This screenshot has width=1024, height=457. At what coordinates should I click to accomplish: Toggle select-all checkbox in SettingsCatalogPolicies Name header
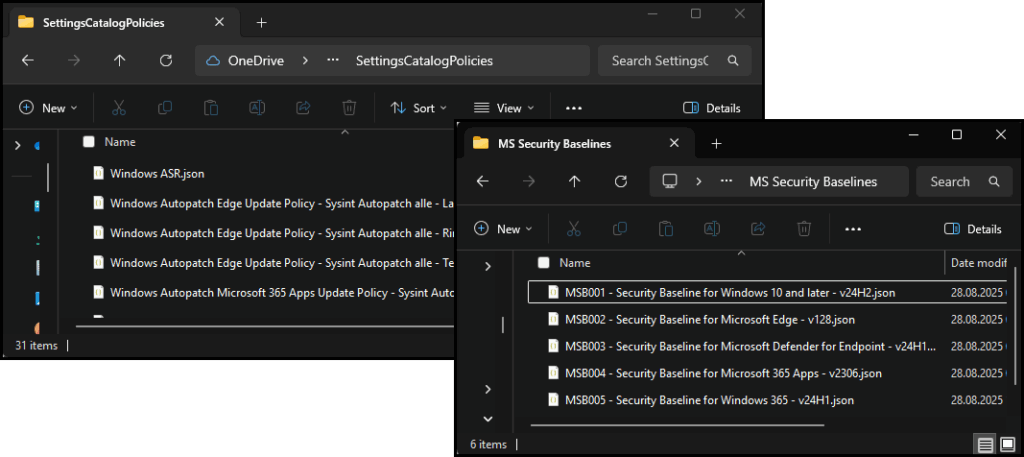[89, 142]
